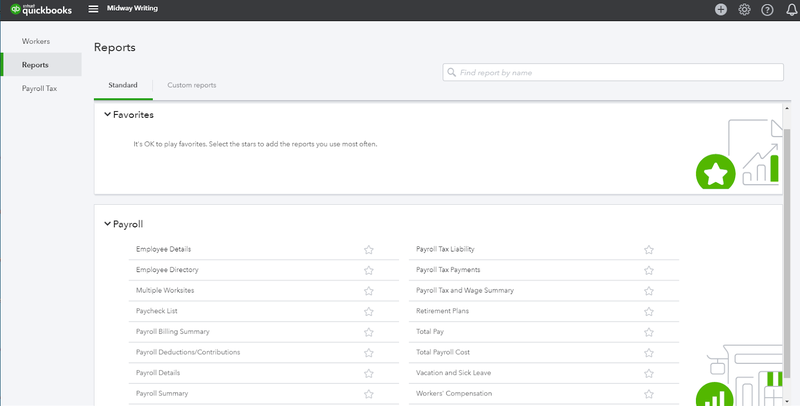Collapse the Payroll section
This screenshot has height=406, width=800.
pos(107,223)
